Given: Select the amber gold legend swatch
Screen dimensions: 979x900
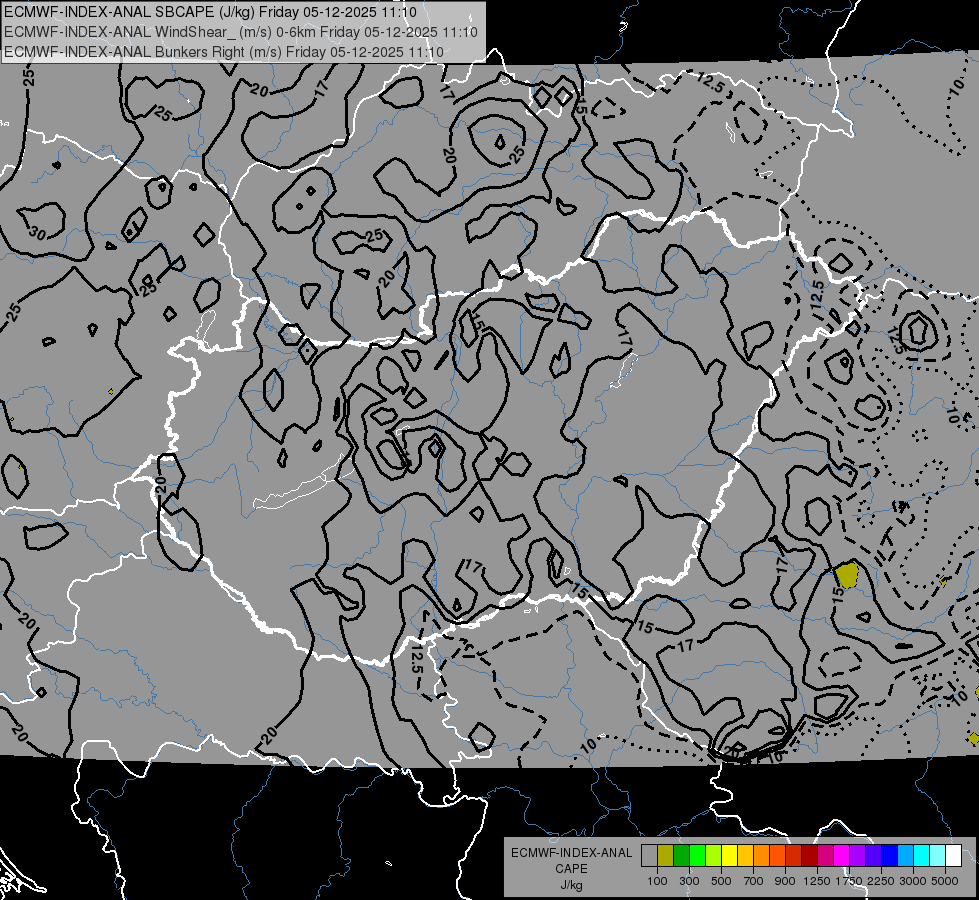Looking at the screenshot, I should (x=745, y=856).
